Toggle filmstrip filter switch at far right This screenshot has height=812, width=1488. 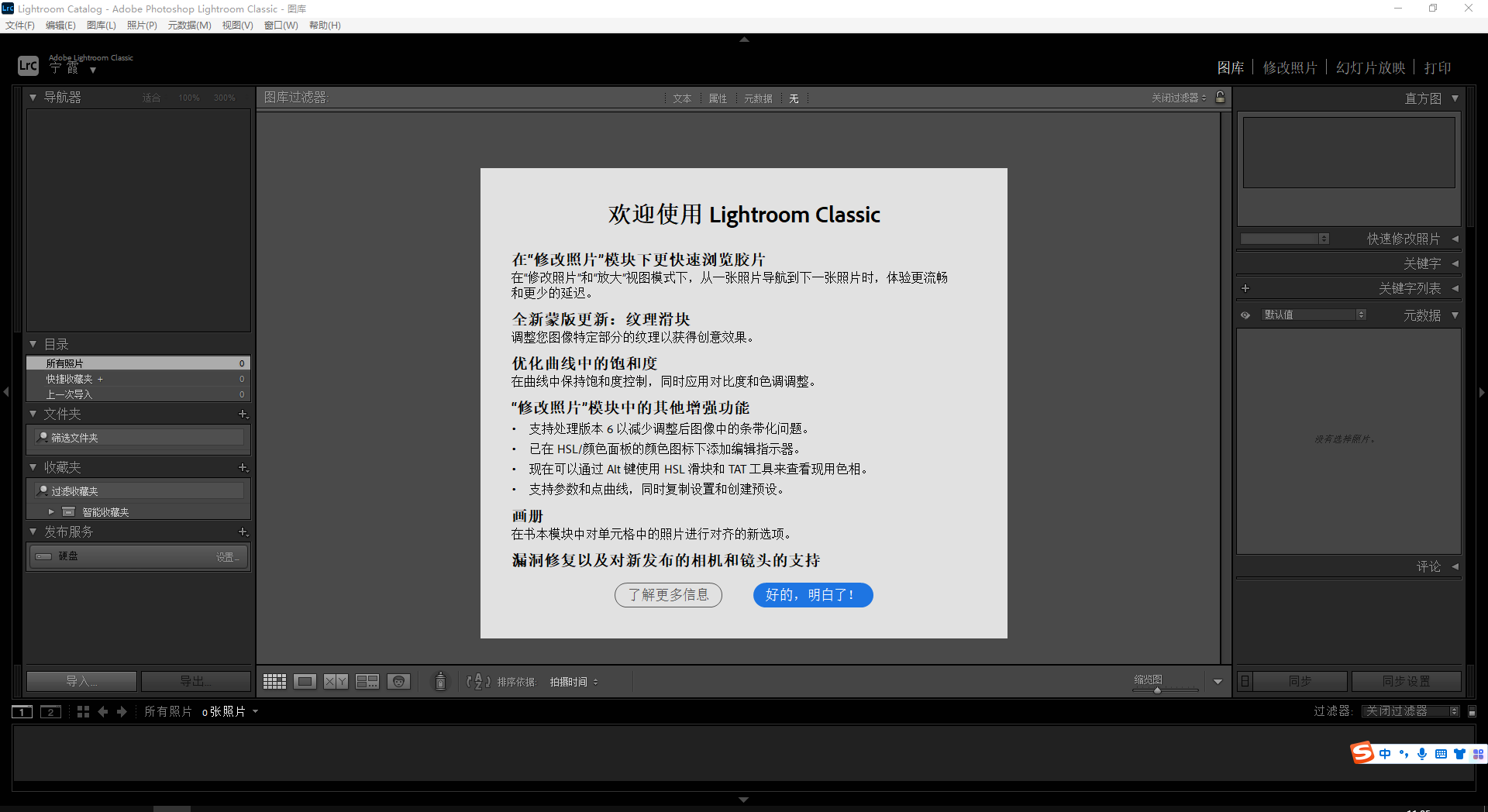[x=1472, y=711]
